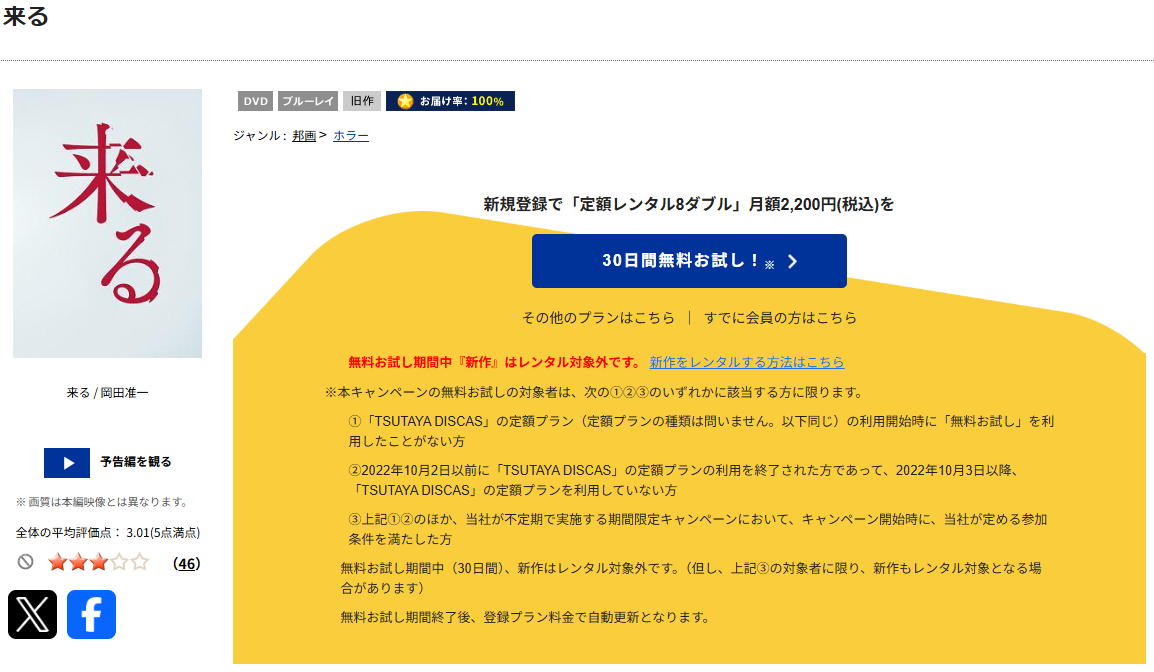Rate the movie one star
Image resolution: width=1154 pixels, height=672 pixels.
click(x=57, y=563)
